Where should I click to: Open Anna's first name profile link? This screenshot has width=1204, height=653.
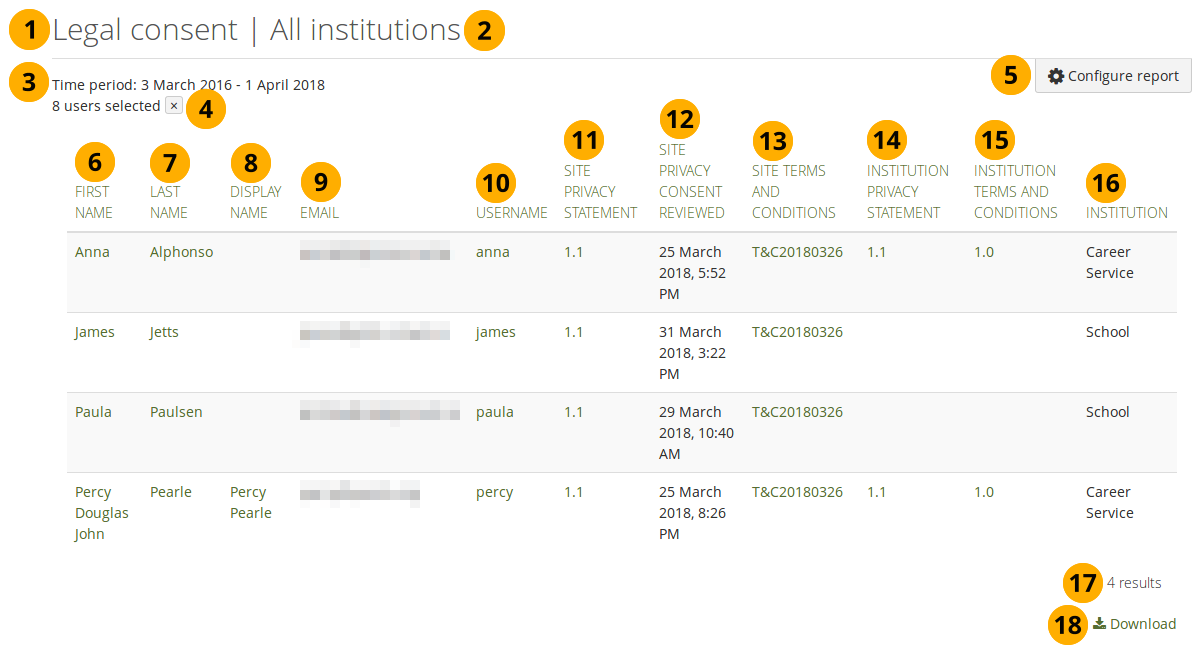(92, 252)
